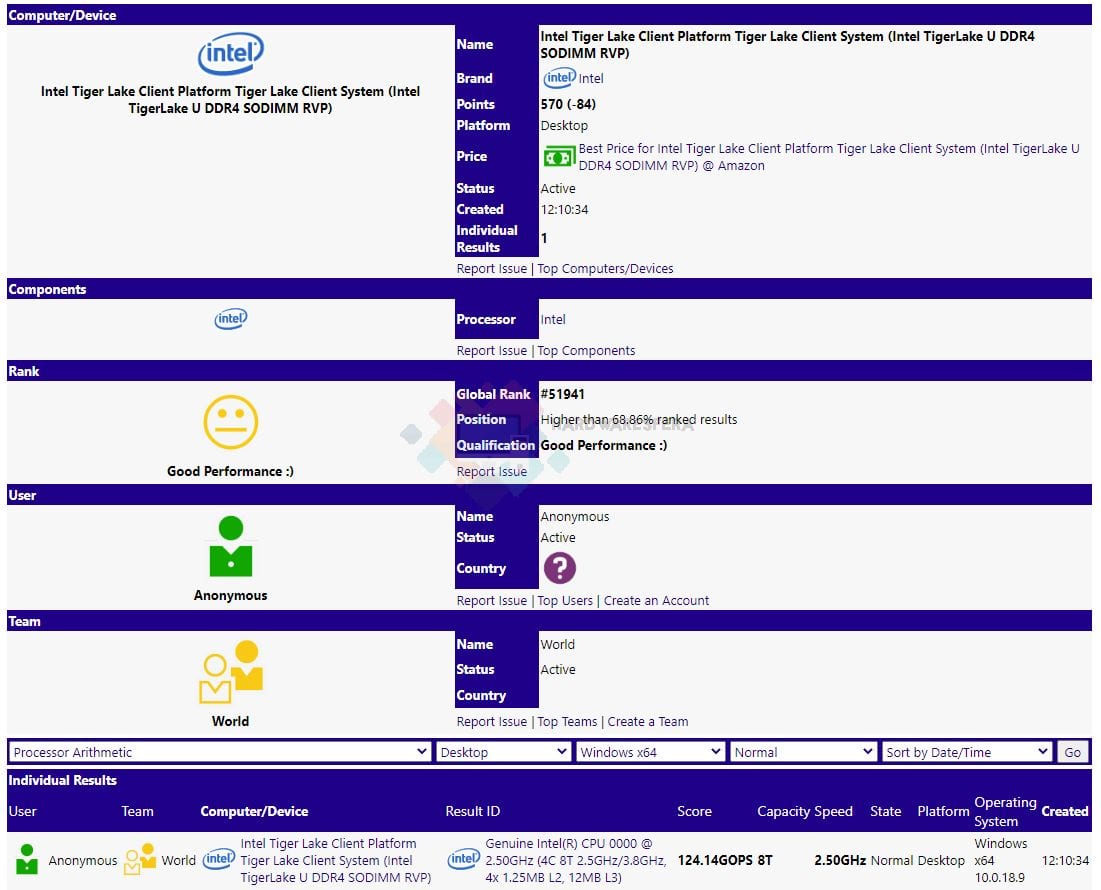This screenshot has height=890, width=1101.
Task: Sort by Team column header
Action: click(x=138, y=811)
